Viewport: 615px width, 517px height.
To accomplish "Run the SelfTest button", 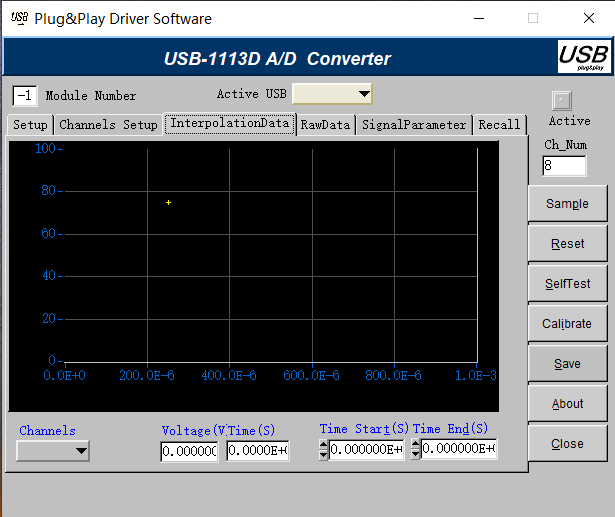I will pos(568,284).
